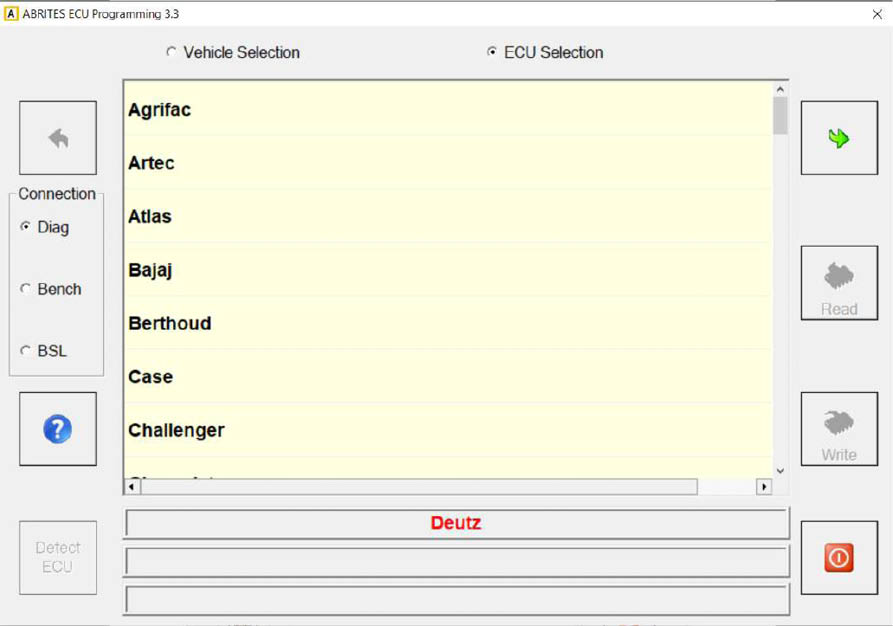Choose the Diag connection option
The height and width of the screenshot is (626, 893).
pos(26,227)
